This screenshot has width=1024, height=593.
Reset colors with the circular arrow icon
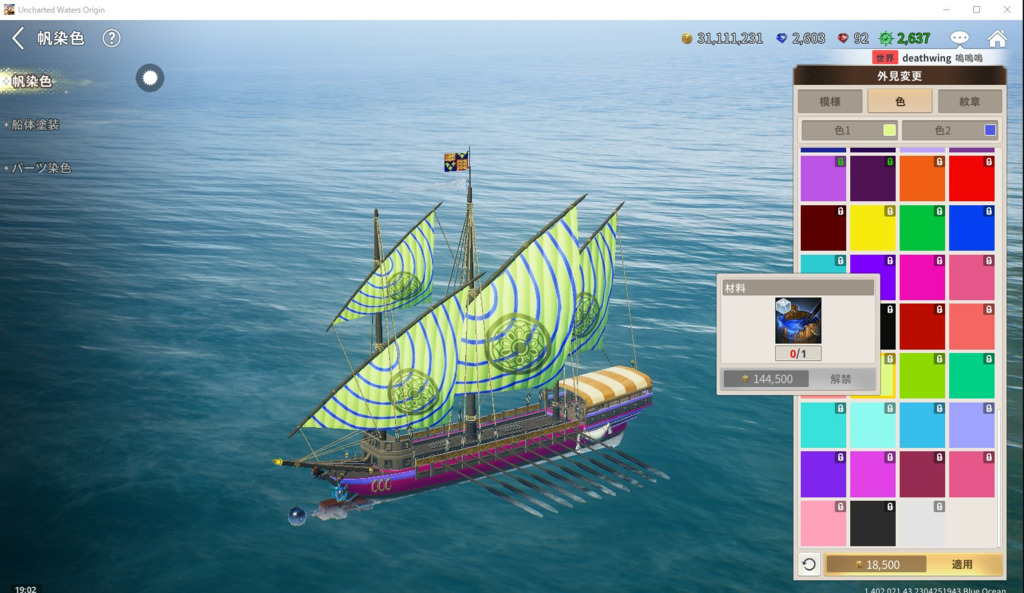point(809,564)
